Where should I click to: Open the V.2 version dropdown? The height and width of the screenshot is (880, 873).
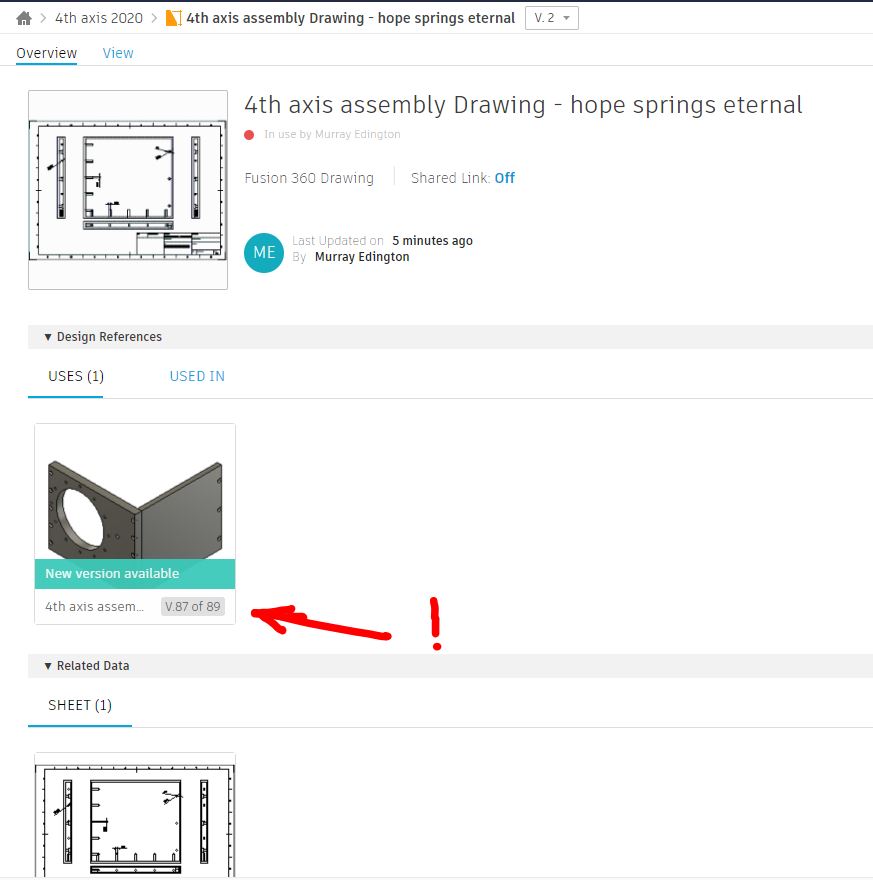(551, 17)
